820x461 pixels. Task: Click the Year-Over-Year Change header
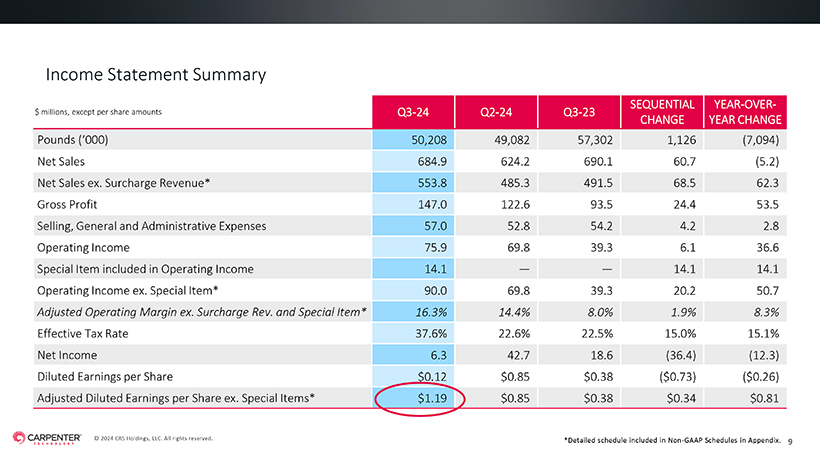coord(745,112)
